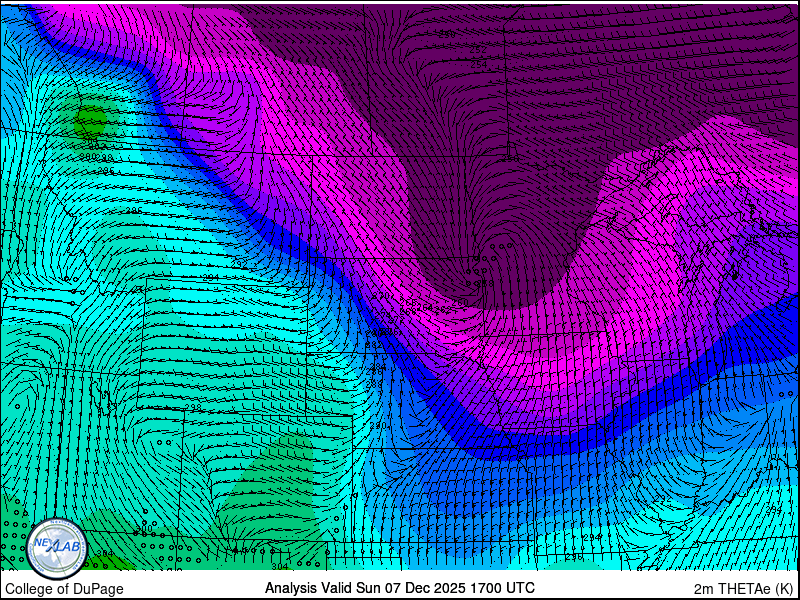Click the Analysis Valid Sun 07 Dec 2025 timestamp
The image size is (800, 600).
[x=399, y=587]
